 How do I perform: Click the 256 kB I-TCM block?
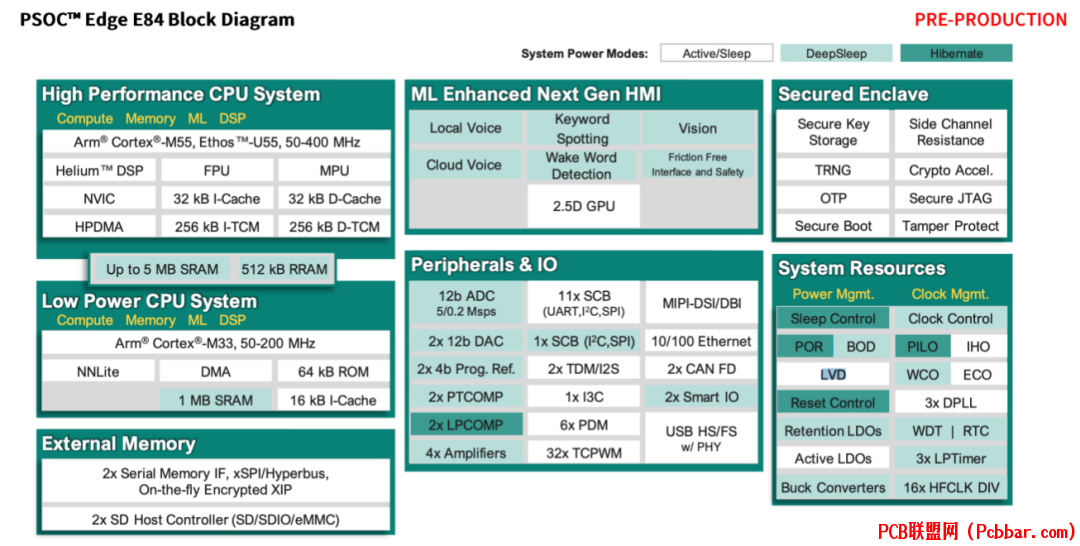(216, 227)
